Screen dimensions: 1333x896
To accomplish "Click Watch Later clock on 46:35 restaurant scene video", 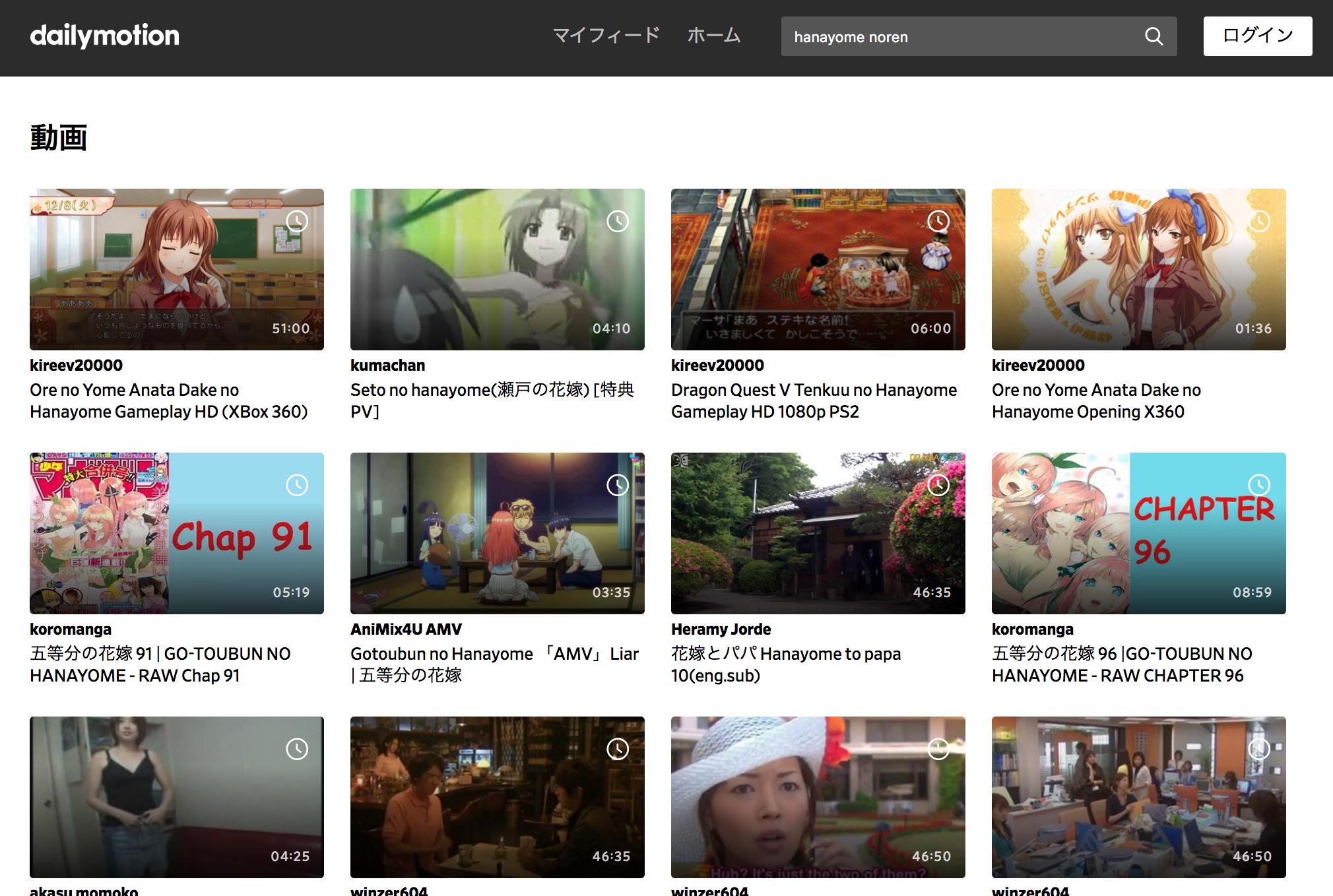I will [x=618, y=749].
